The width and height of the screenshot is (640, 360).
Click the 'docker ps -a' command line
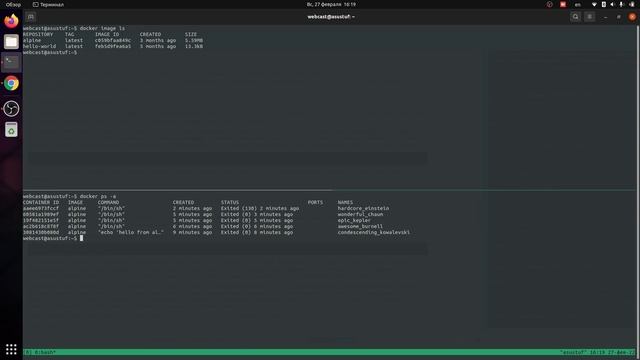click(98, 196)
